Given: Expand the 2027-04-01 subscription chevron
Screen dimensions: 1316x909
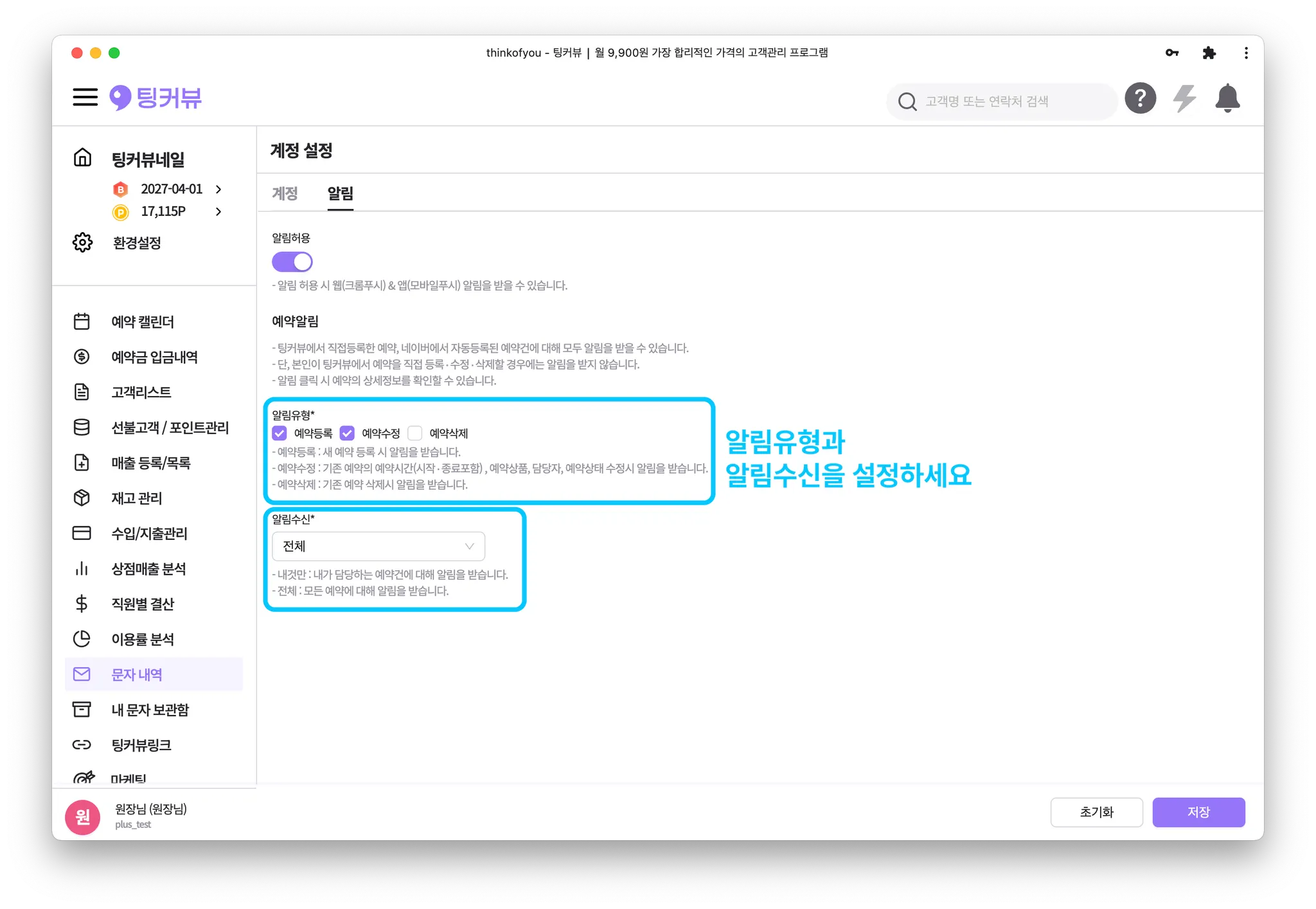Looking at the screenshot, I should [x=218, y=189].
